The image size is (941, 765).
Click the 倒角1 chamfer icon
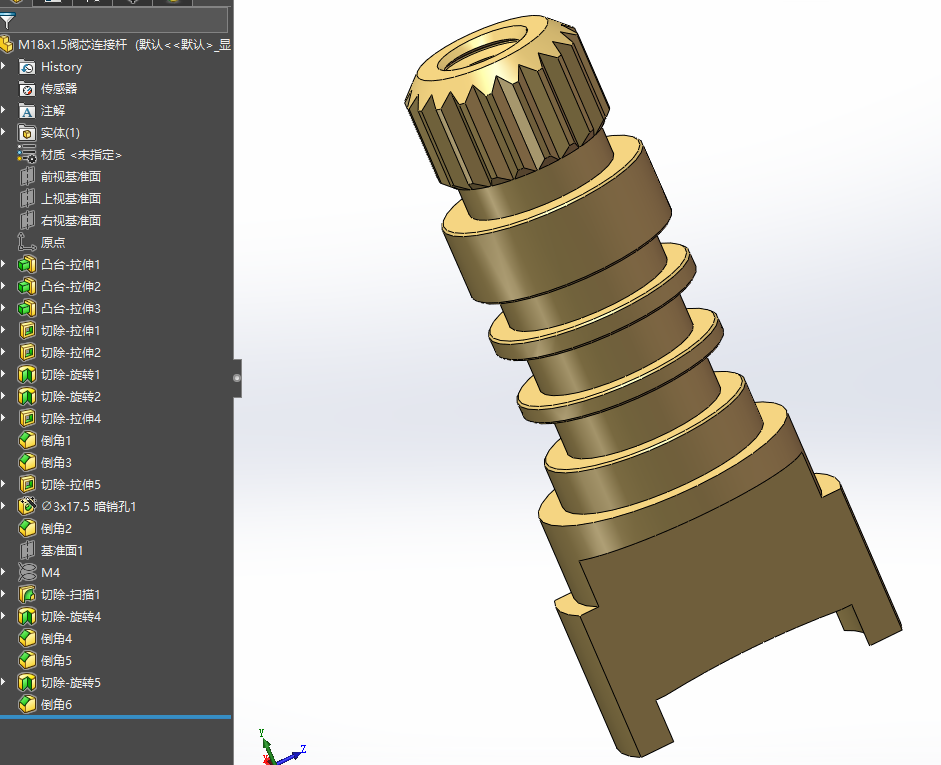[x=27, y=440]
